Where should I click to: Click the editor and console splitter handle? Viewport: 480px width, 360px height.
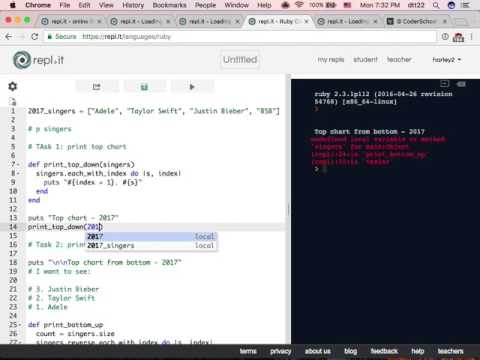tap(289, 210)
